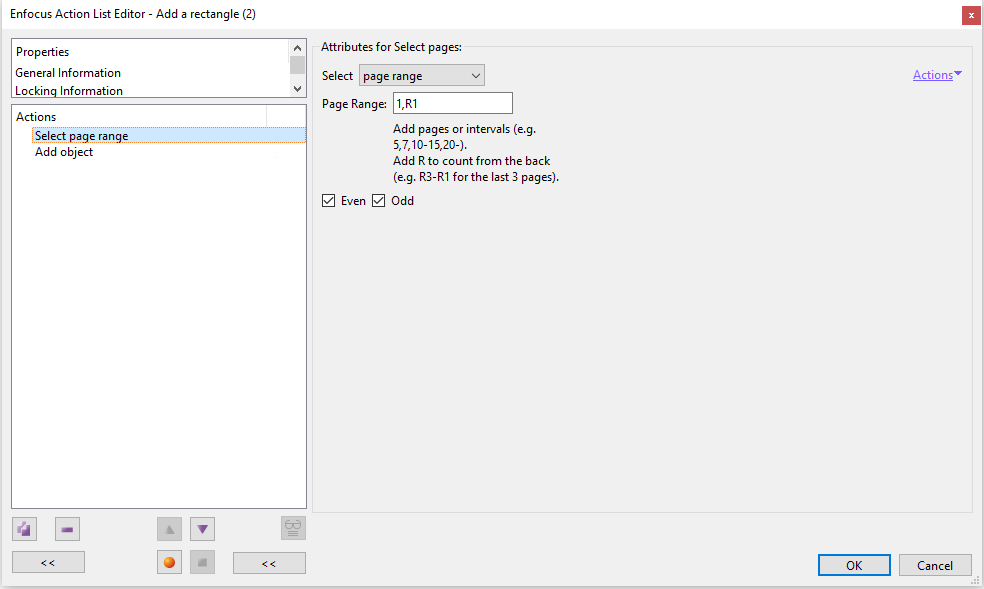
Task: Click into the Page Range input field
Action: pos(452,103)
